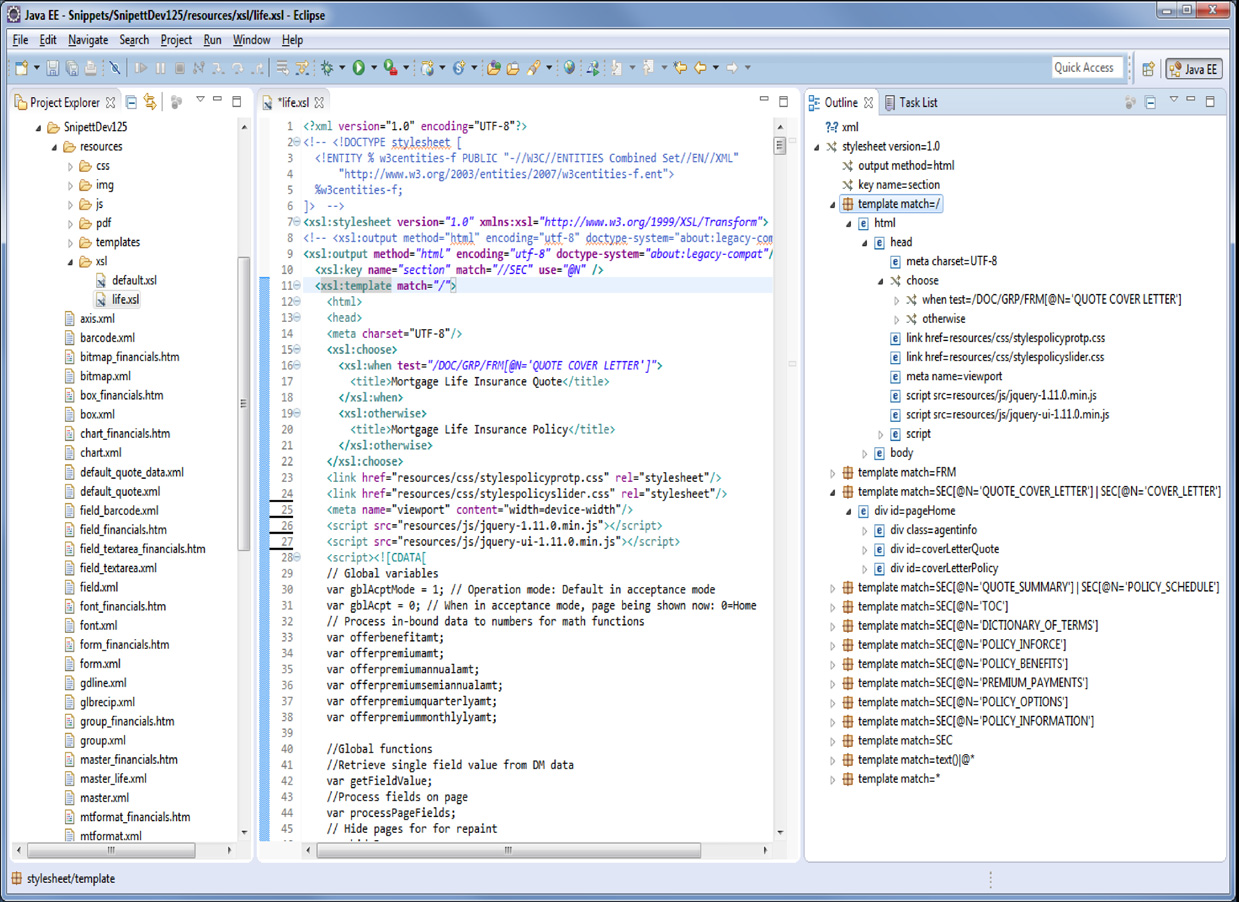Viewport: 1239px width, 902px height.
Task: Switch to the Task List tab
Action: (x=916, y=102)
